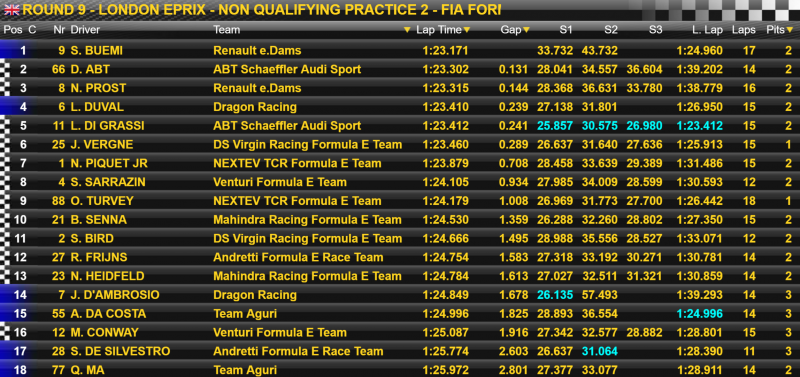Click the chequered flag beside position 5
The height and width of the screenshot is (377, 800).
5,125
